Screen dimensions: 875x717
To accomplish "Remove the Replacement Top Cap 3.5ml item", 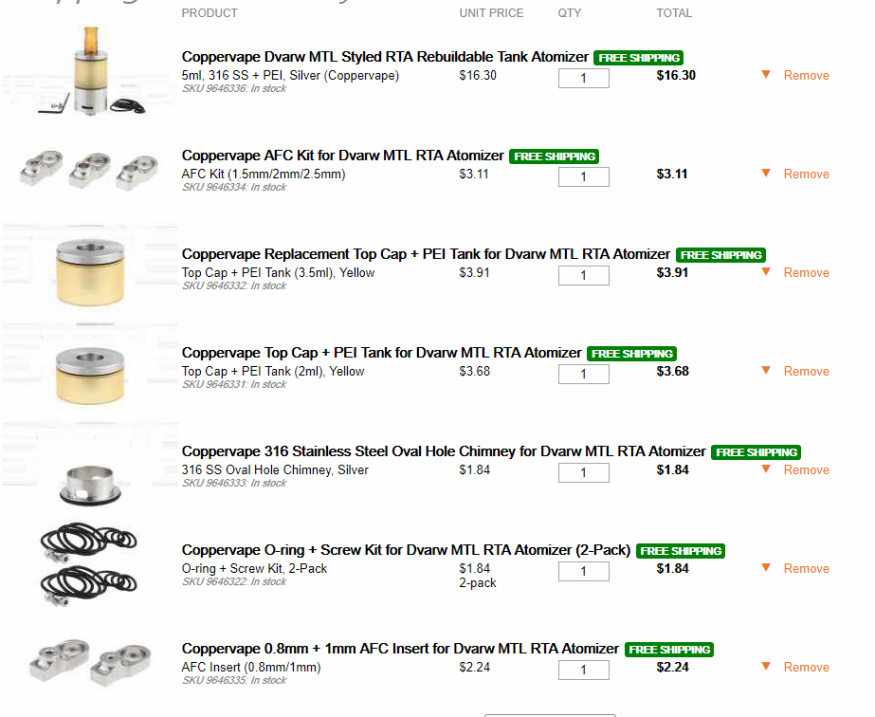I will pyautogui.click(x=806, y=273).
